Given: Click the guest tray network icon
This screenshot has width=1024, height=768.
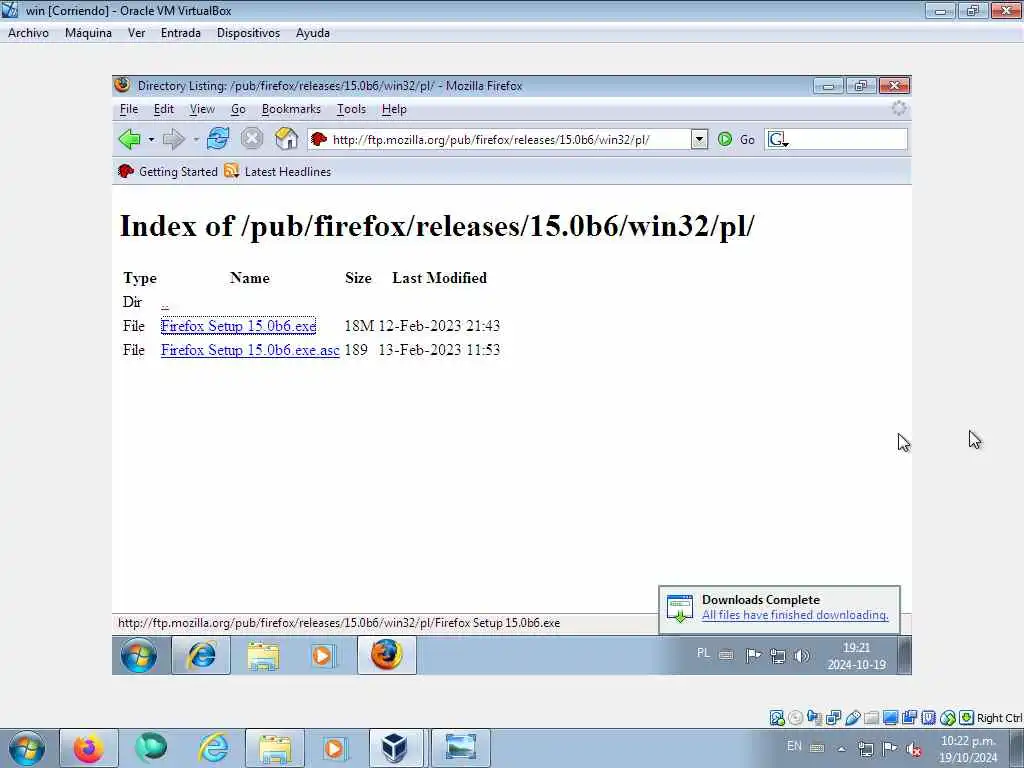Looking at the screenshot, I should [777, 656].
